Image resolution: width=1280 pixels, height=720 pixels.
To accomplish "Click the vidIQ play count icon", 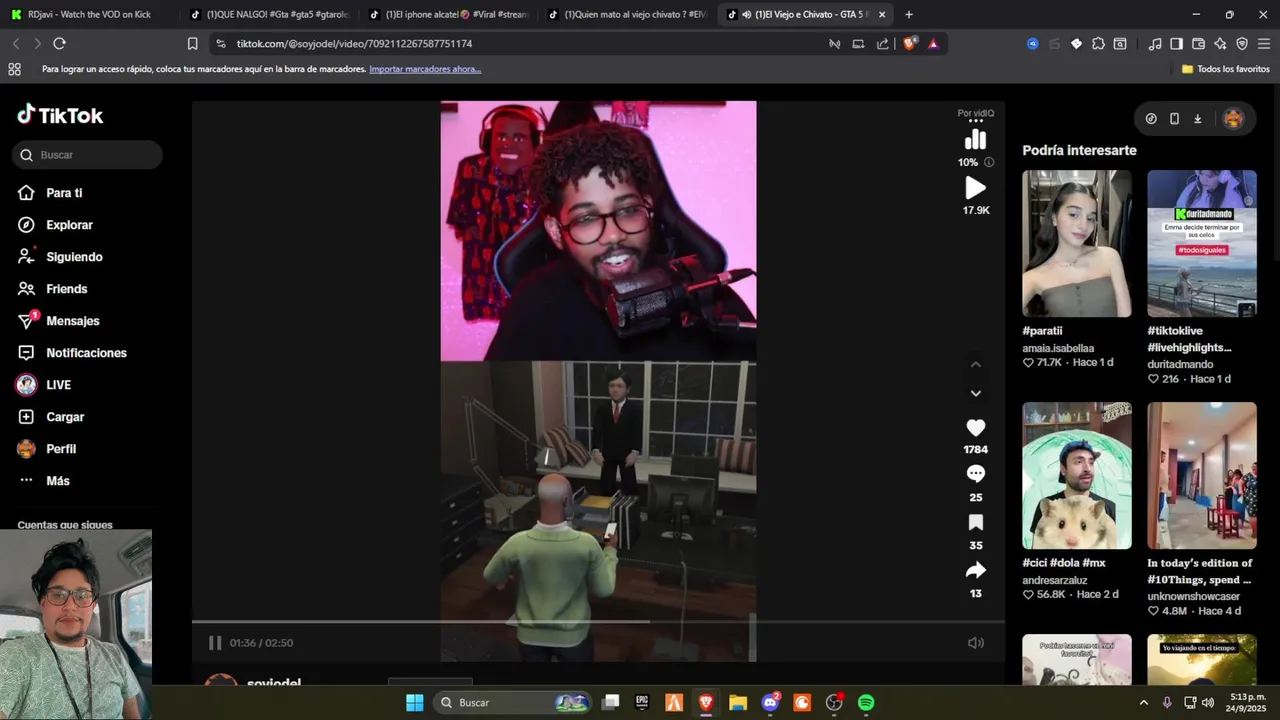I will [976, 188].
